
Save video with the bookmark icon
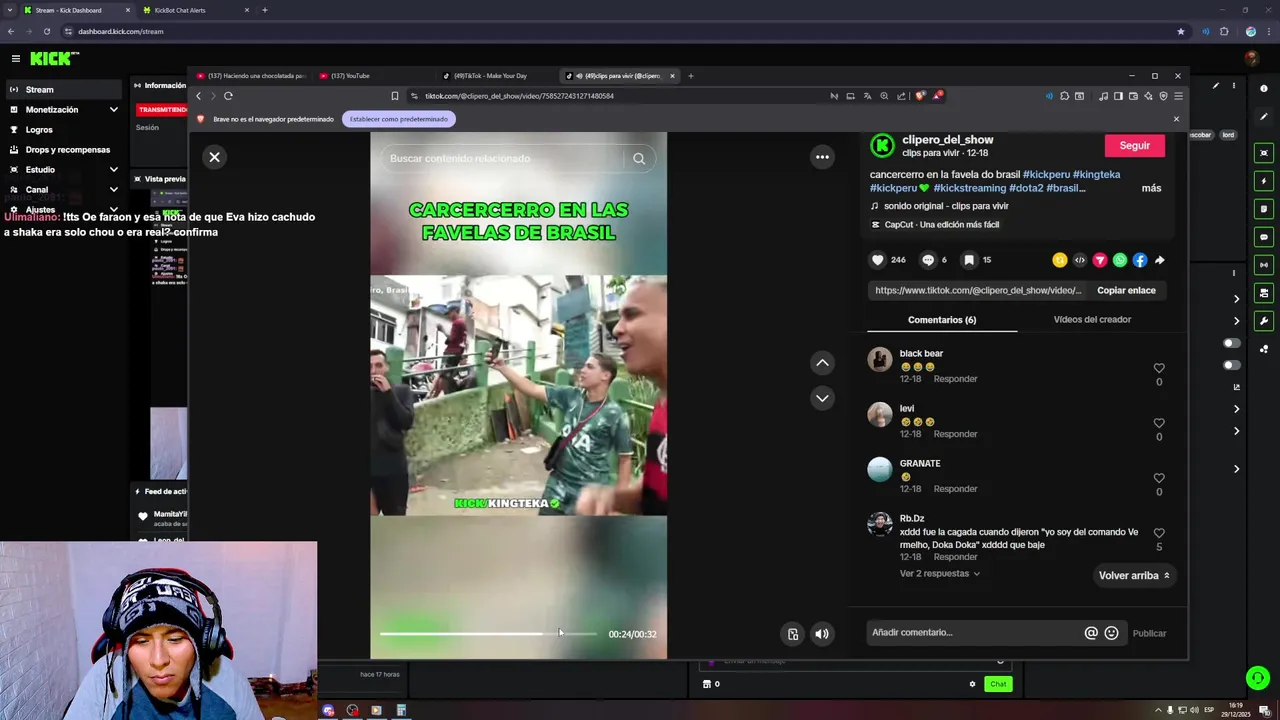(969, 260)
